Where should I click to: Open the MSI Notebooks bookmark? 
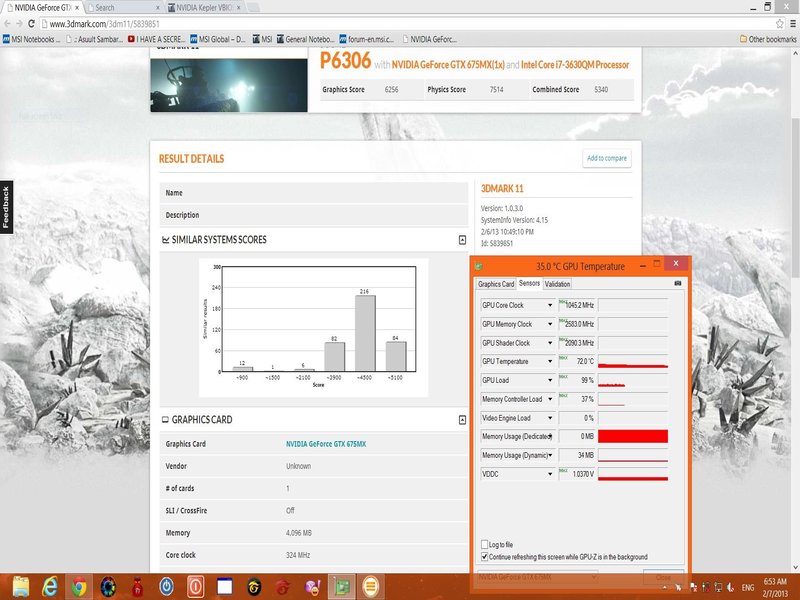[32, 39]
